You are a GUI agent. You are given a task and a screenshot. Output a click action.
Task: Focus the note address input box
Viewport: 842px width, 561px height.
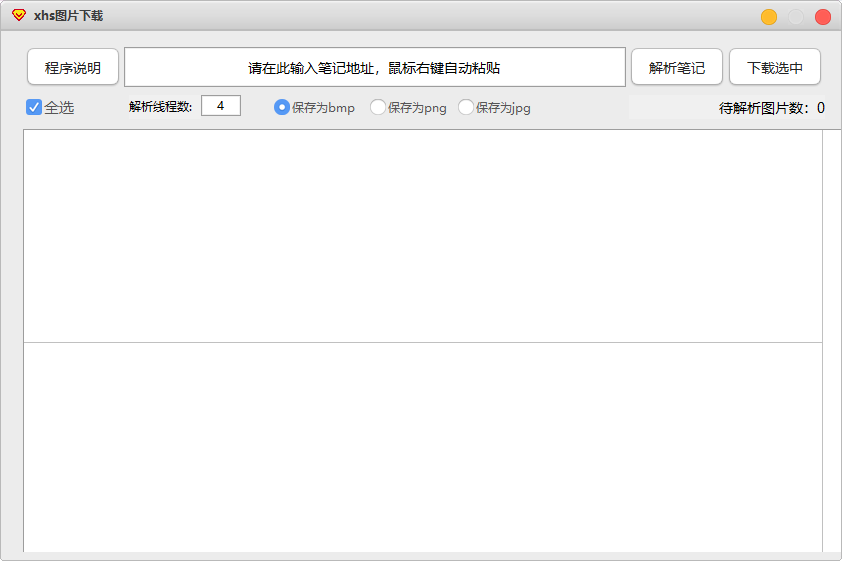point(375,67)
